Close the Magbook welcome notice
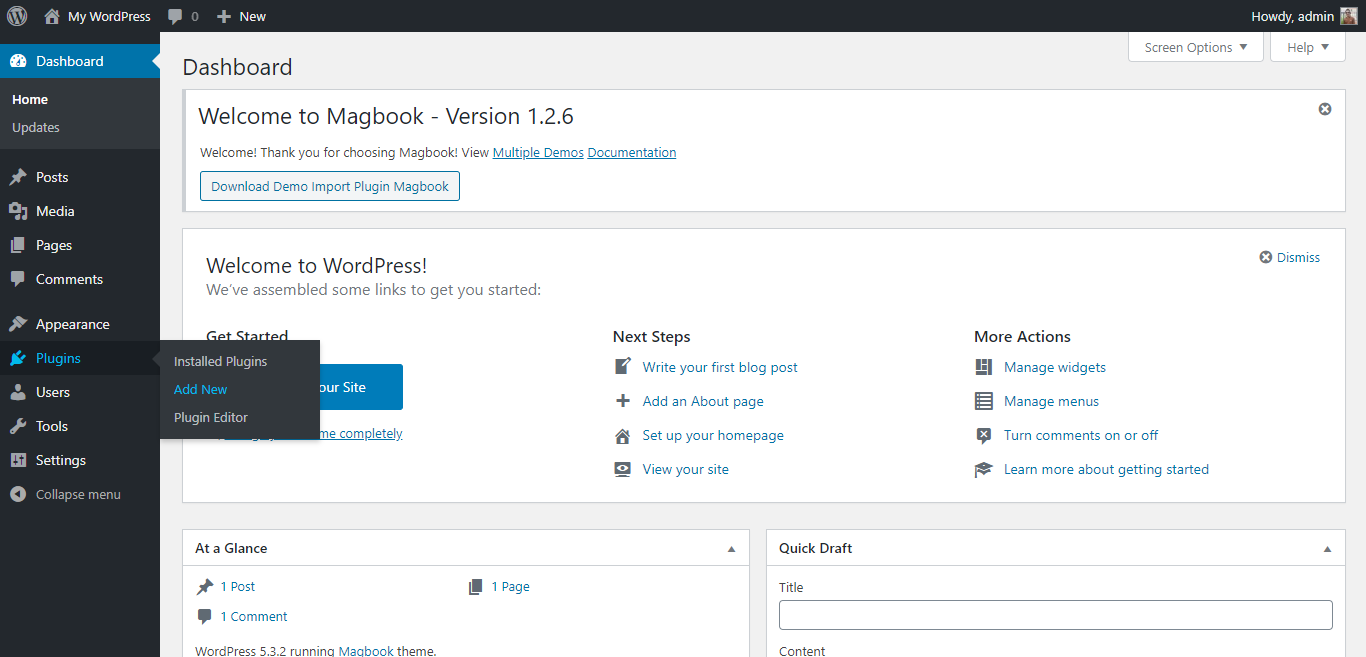The width and height of the screenshot is (1366, 657). (1325, 109)
